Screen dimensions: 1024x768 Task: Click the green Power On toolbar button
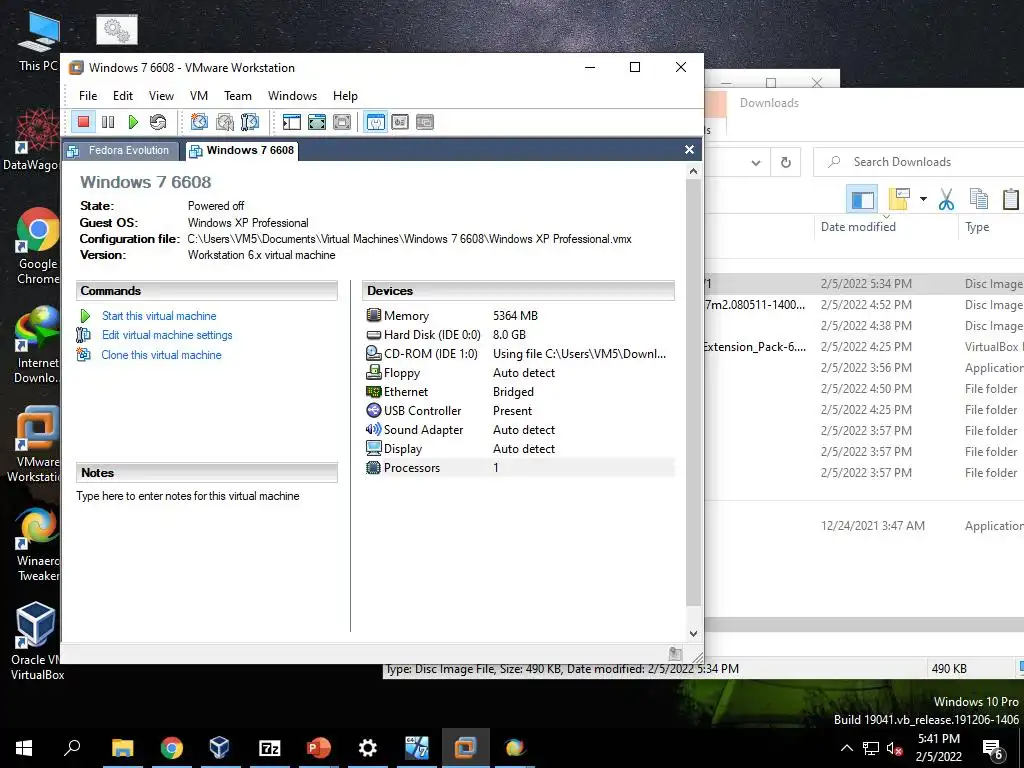[133, 121]
